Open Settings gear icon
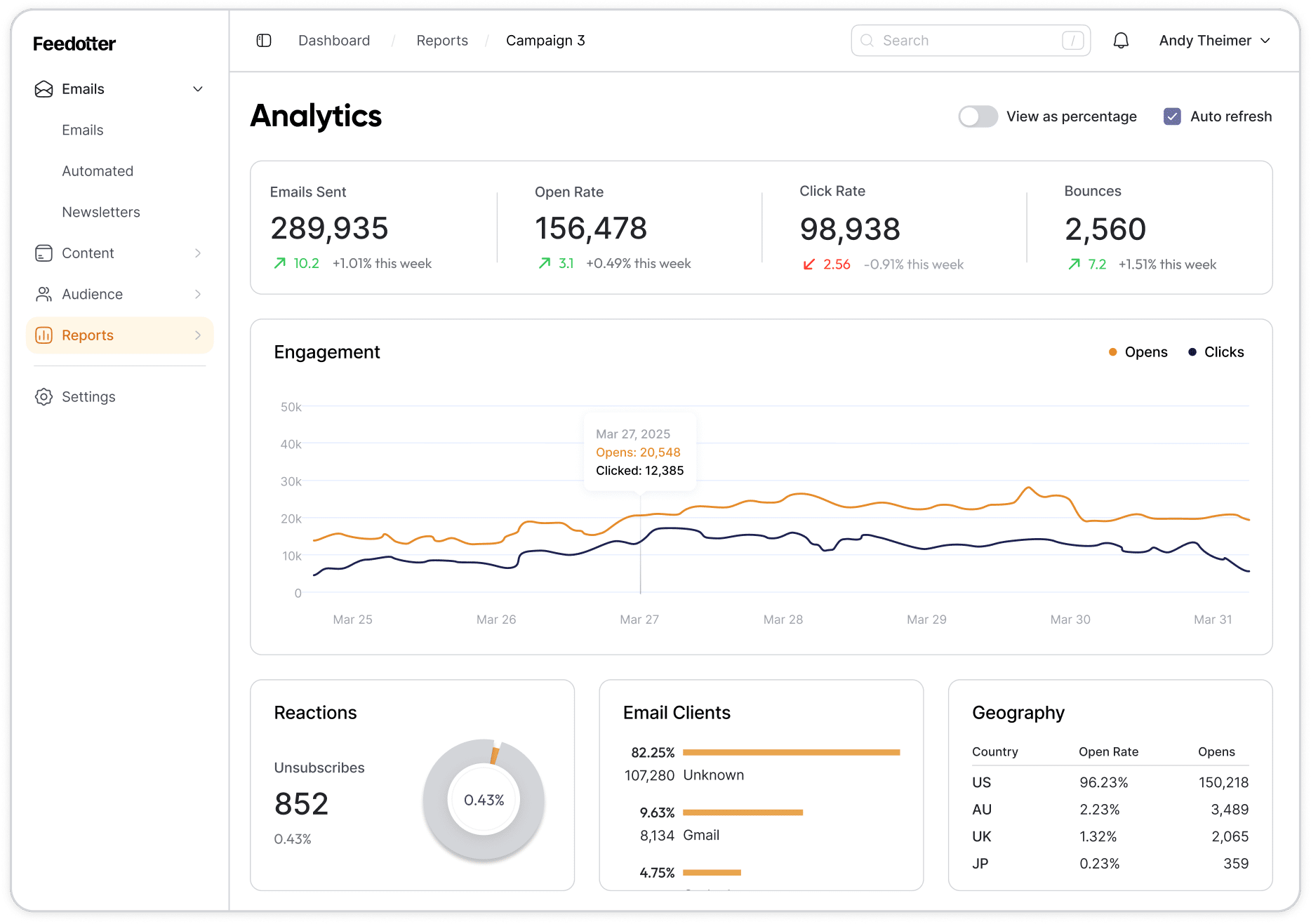Screen dimensions: 1311x924 click(x=44, y=397)
